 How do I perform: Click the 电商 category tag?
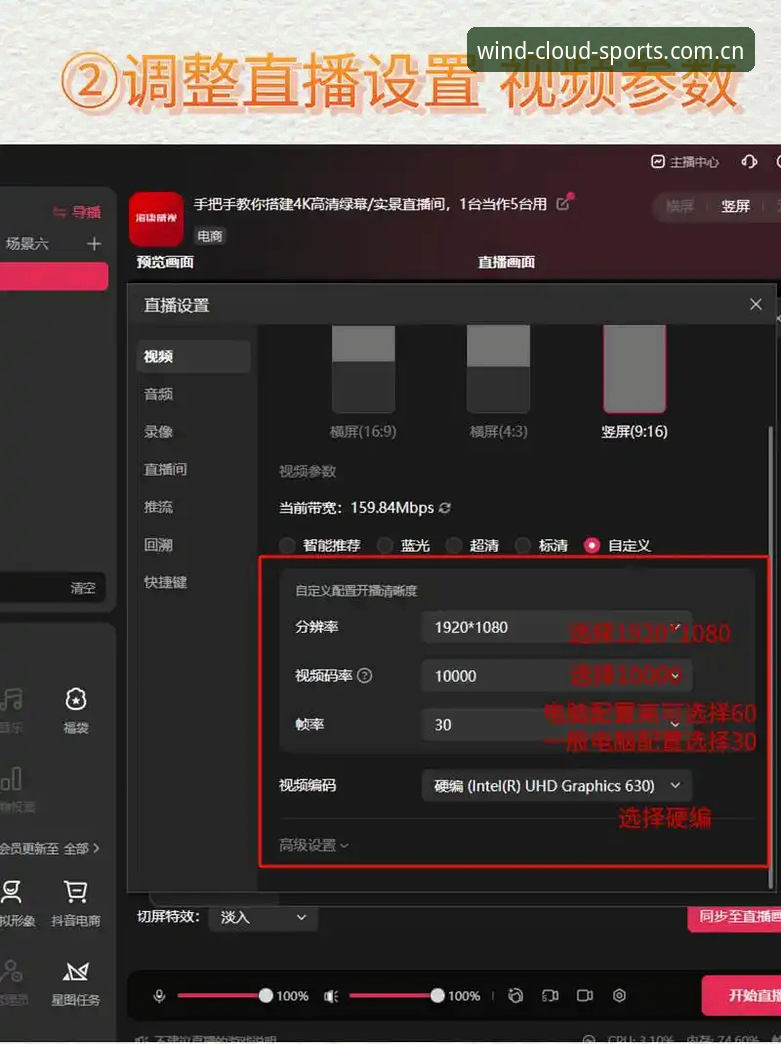point(210,236)
